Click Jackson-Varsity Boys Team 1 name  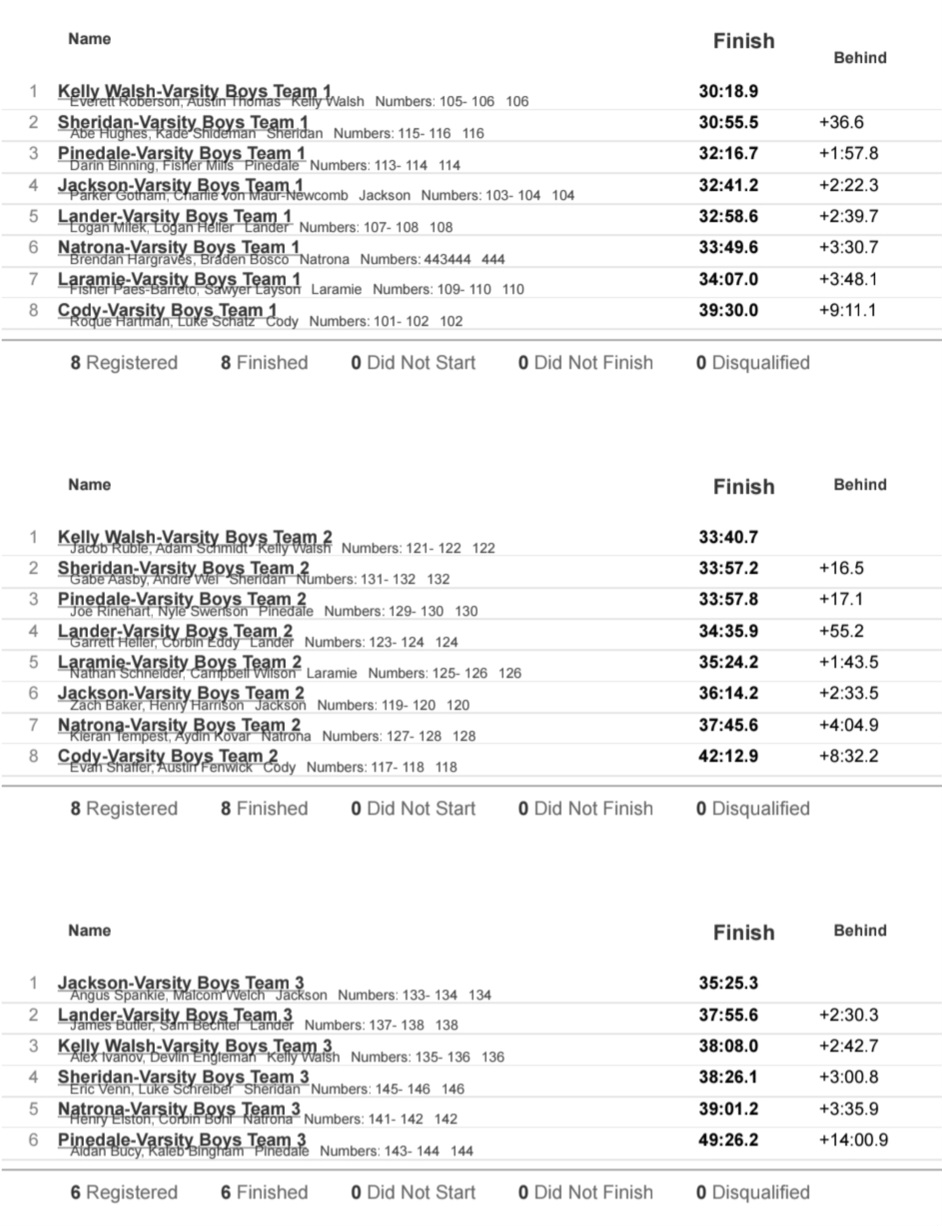180,185
